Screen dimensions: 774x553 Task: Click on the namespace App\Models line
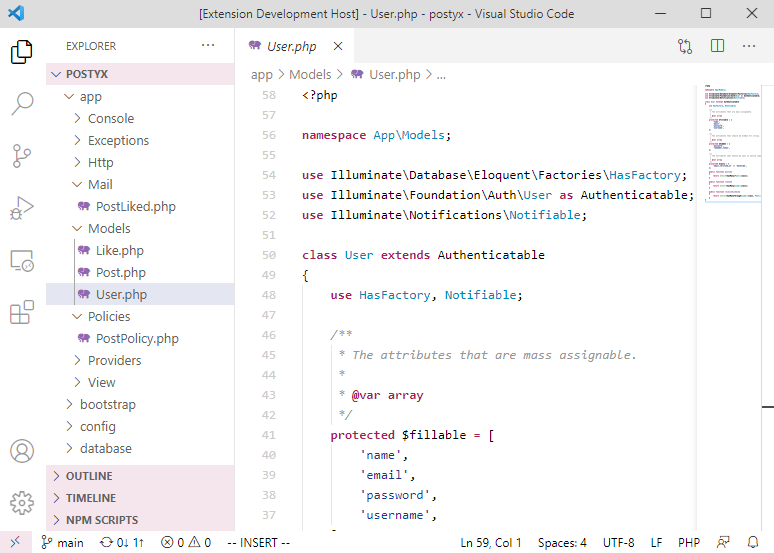tap(376, 135)
